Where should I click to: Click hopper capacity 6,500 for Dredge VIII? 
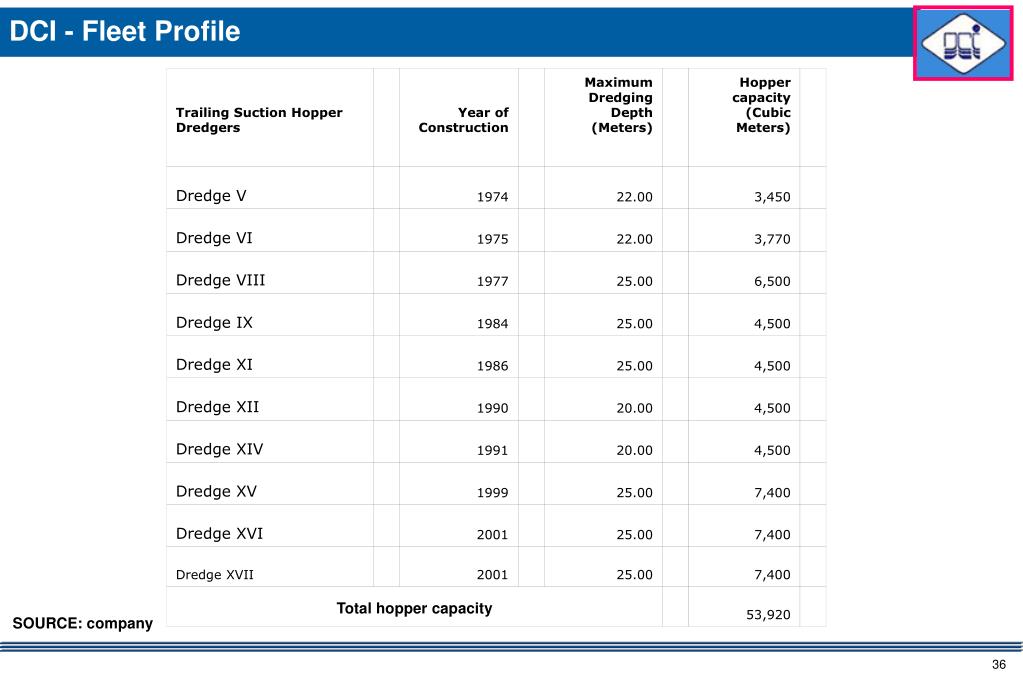[x=772, y=281]
